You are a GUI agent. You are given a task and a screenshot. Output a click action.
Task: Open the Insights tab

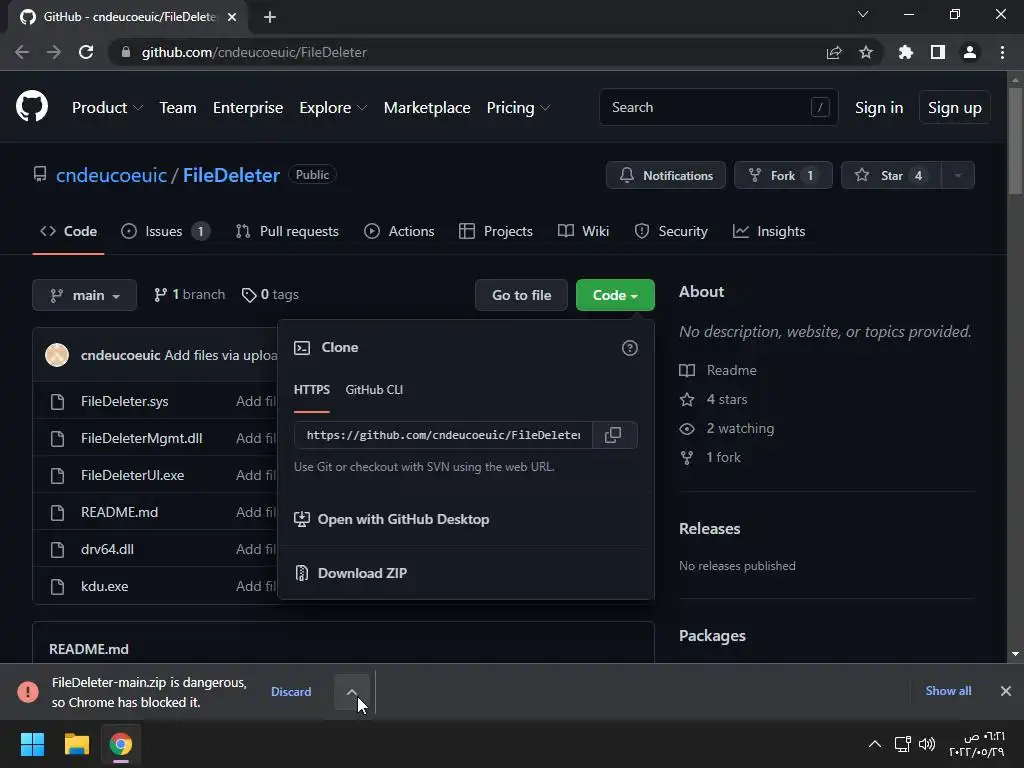pyautogui.click(x=769, y=231)
